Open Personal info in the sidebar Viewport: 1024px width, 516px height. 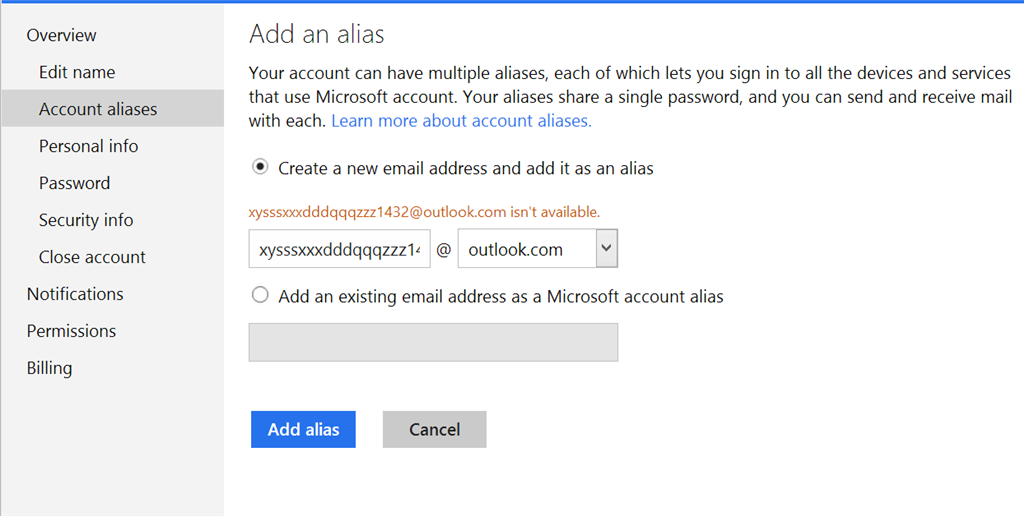tap(88, 146)
